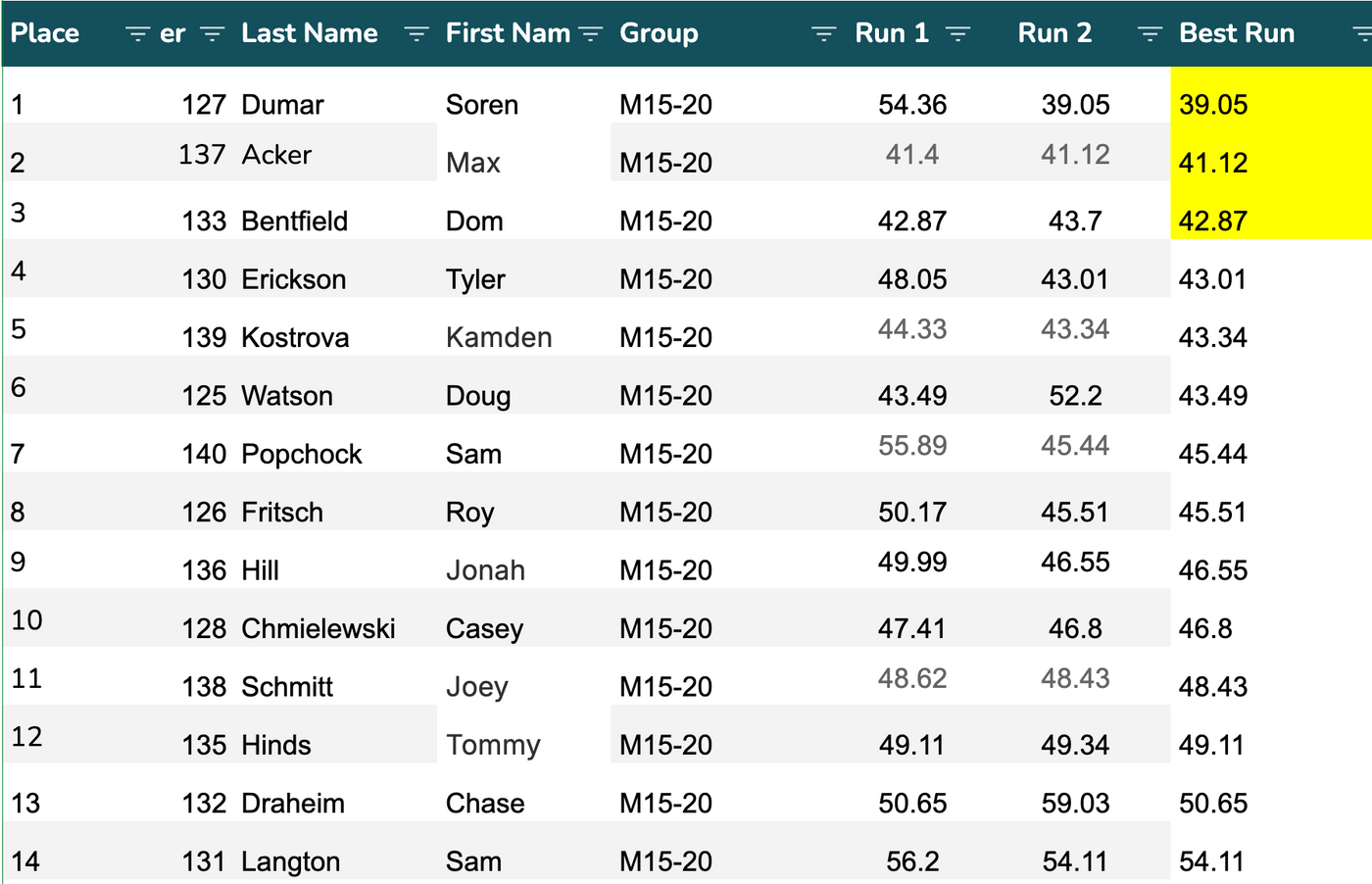Screen dimensions: 1372x884
Task: Select the yellow 41.12 Best Run cell
Action: coord(1213,163)
